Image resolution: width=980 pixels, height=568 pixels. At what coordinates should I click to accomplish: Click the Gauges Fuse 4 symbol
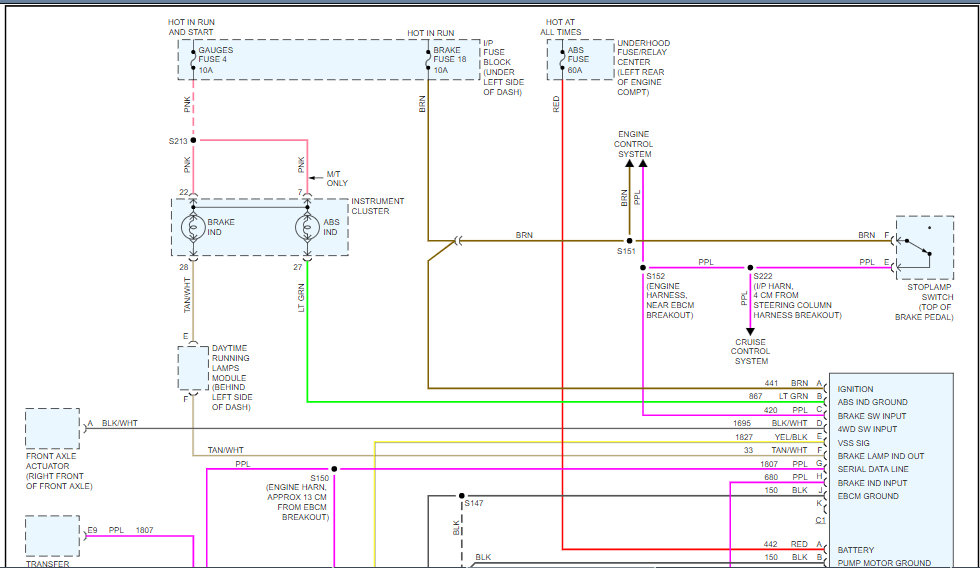(193, 60)
